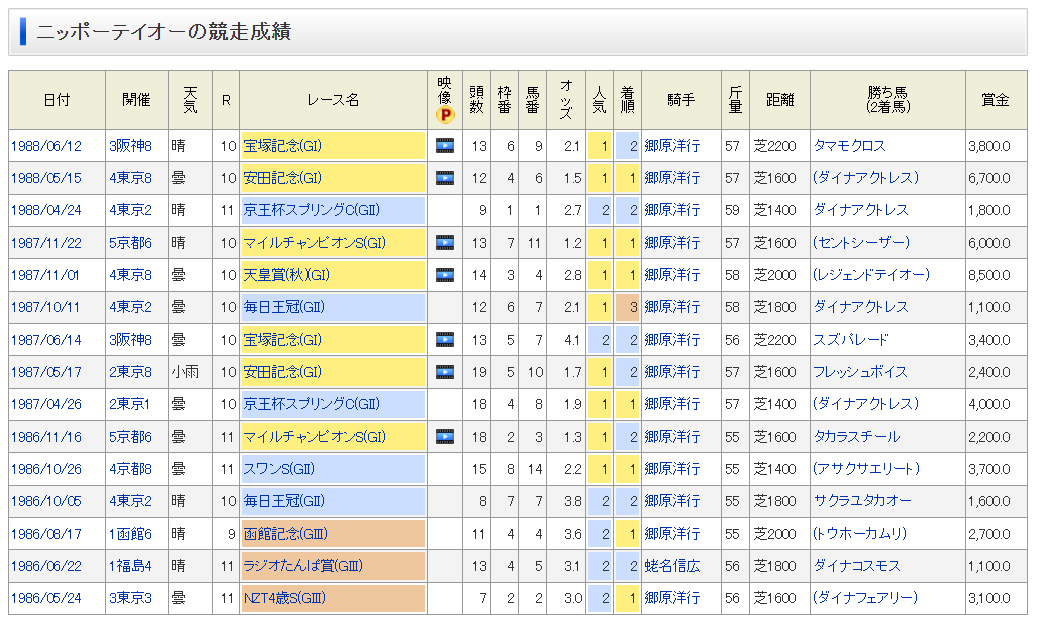1038x624 pixels.
Task: Open winning horse タカラスチール link
Action: (857, 437)
